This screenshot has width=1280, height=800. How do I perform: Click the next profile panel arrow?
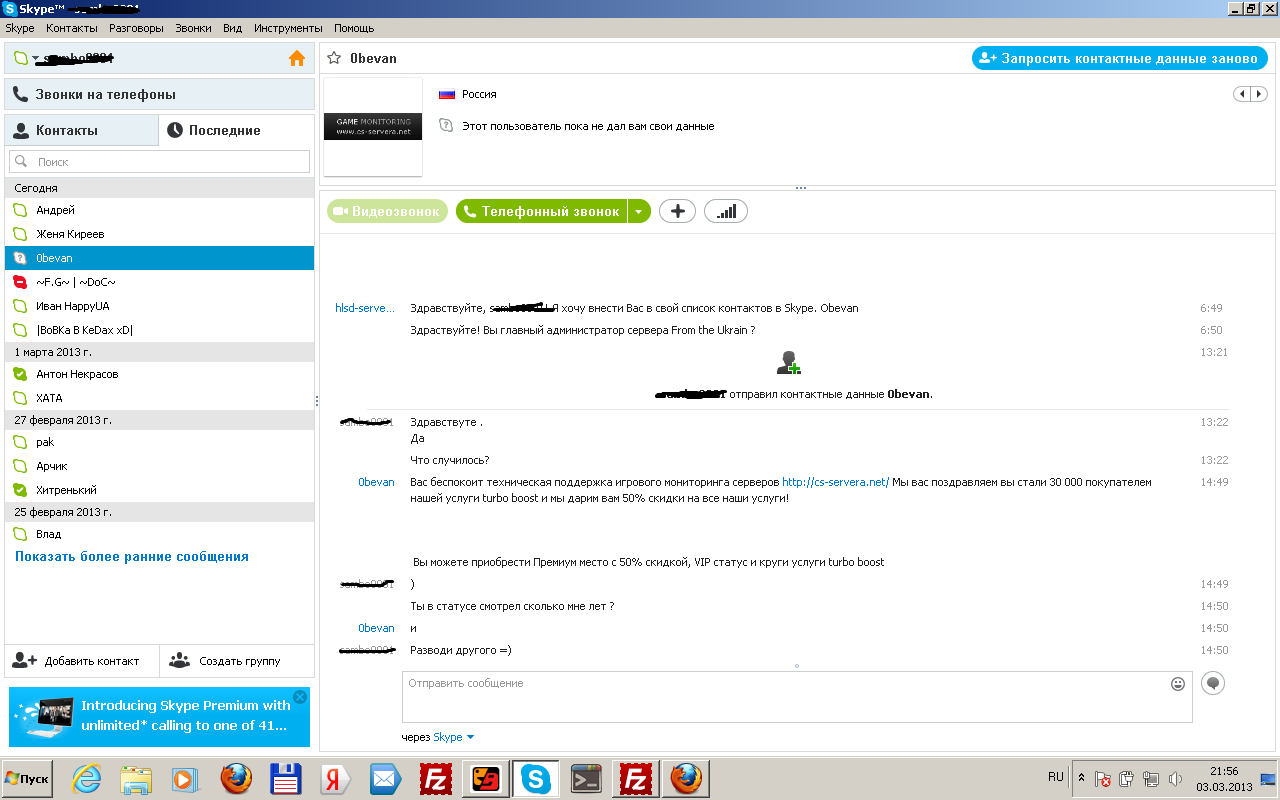pyautogui.click(x=1259, y=94)
